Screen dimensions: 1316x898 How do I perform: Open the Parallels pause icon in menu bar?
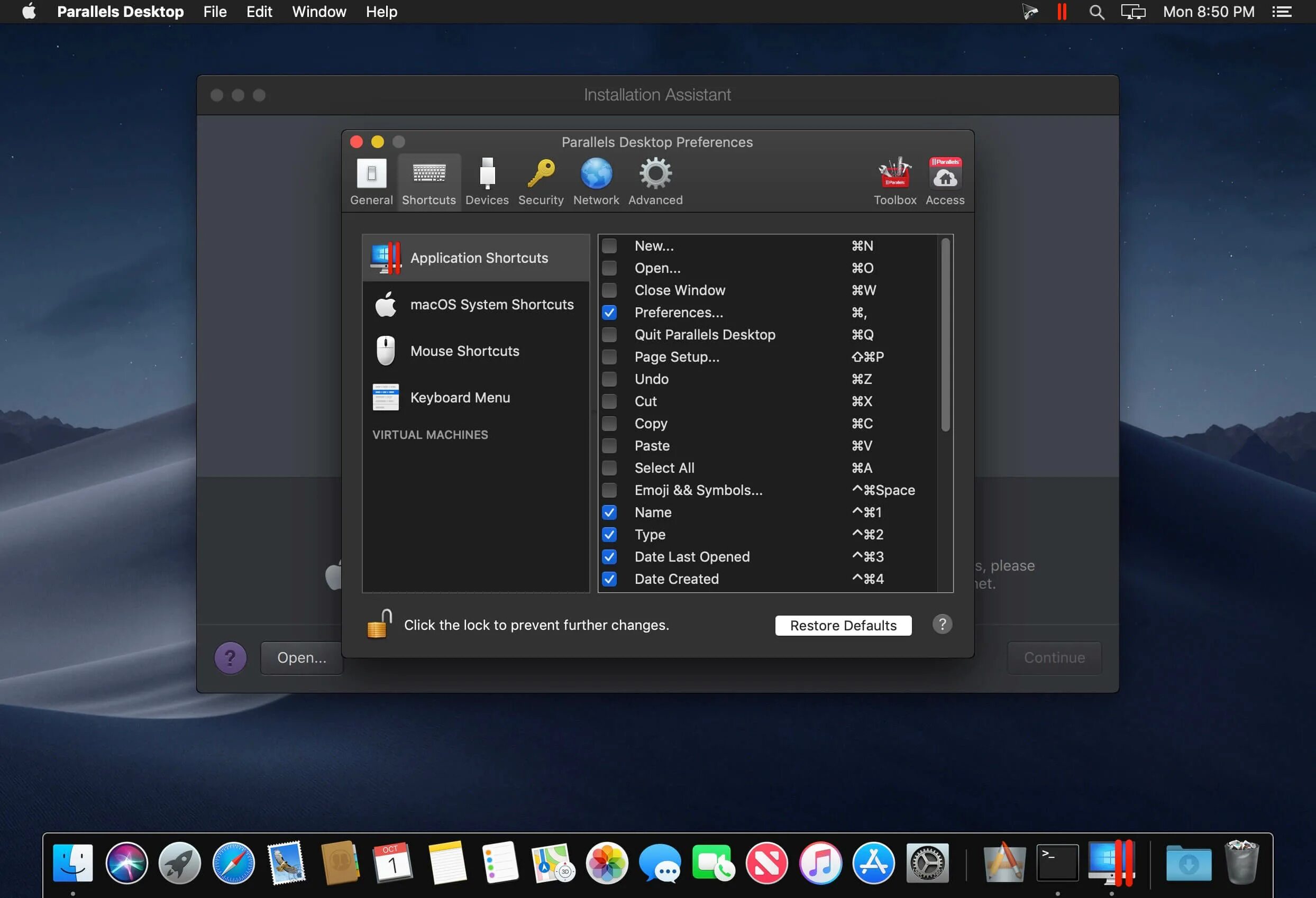pos(1062,12)
